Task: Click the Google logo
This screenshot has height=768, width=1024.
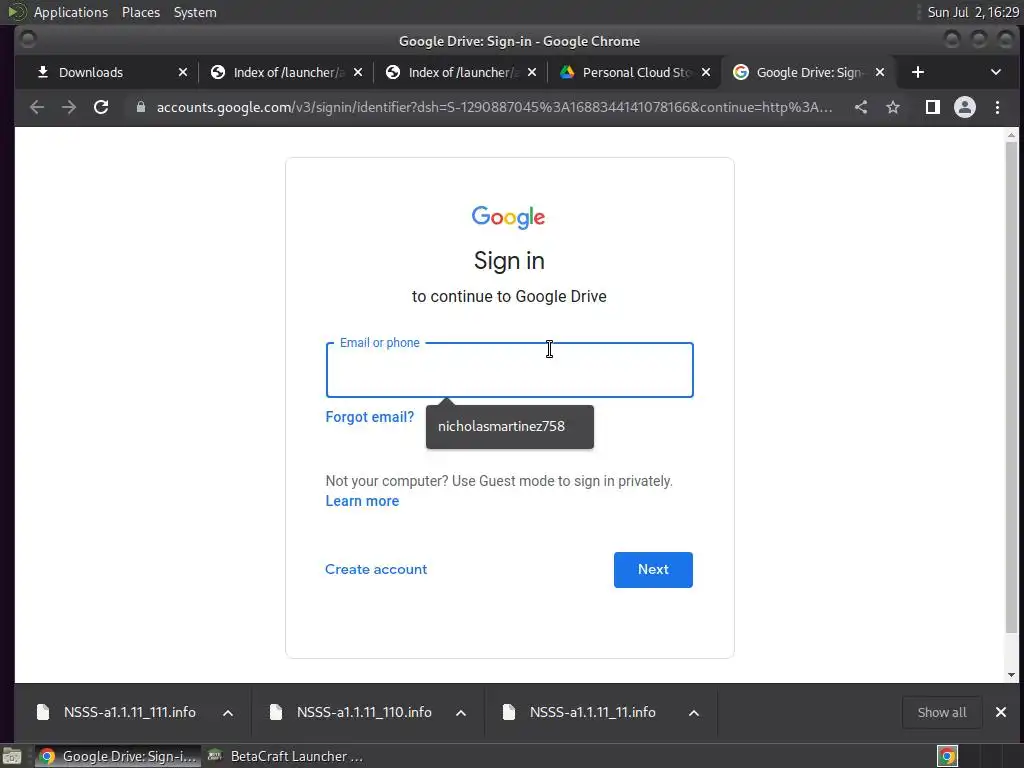Action: click(x=509, y=217)
